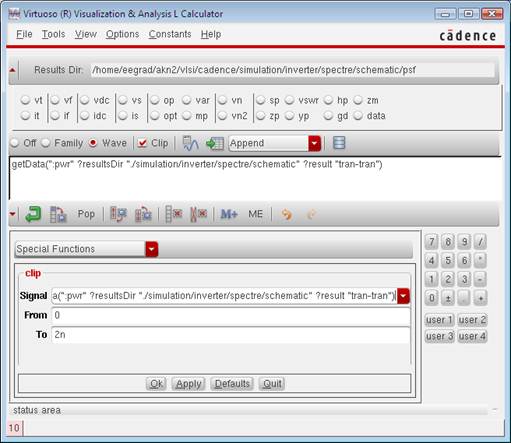This screenshot has height=443, width=511.
Task: Click the green Enter arrow icon
Action: (33, 214)
